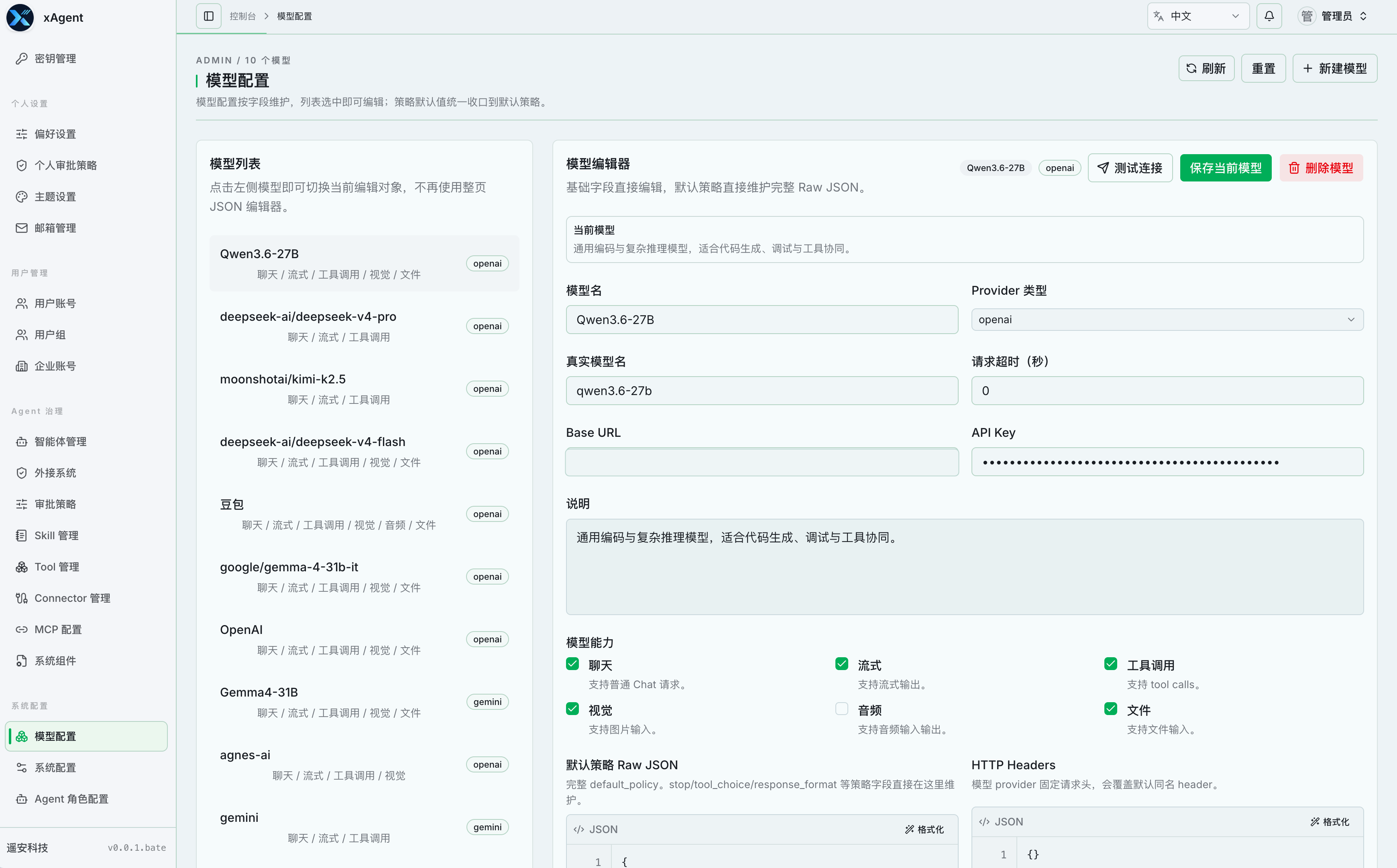Click the 新建模型 button
This screenshot has height=868, width=1397.
tap(1334, 68)
